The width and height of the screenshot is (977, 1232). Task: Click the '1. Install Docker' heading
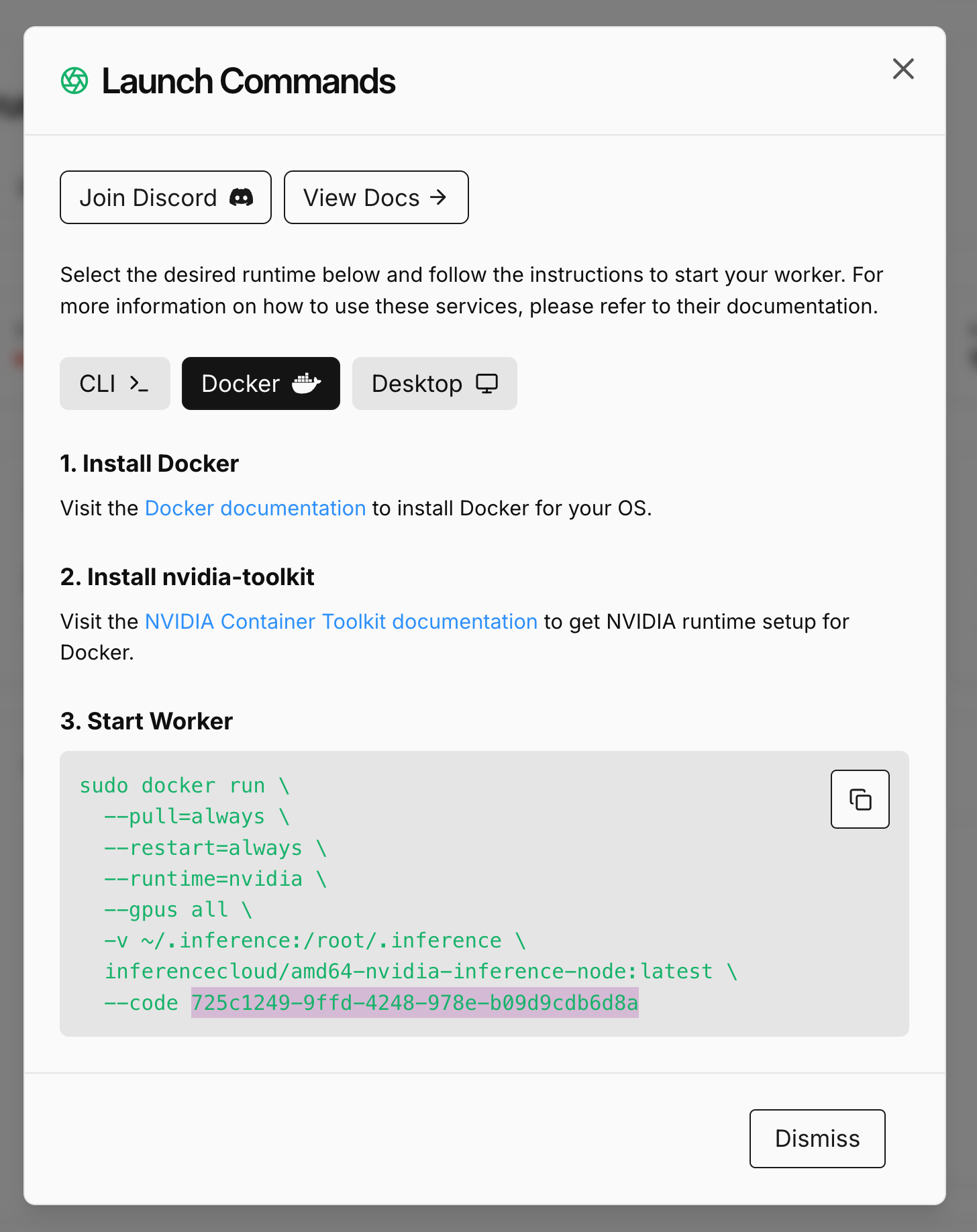point(150,464)
